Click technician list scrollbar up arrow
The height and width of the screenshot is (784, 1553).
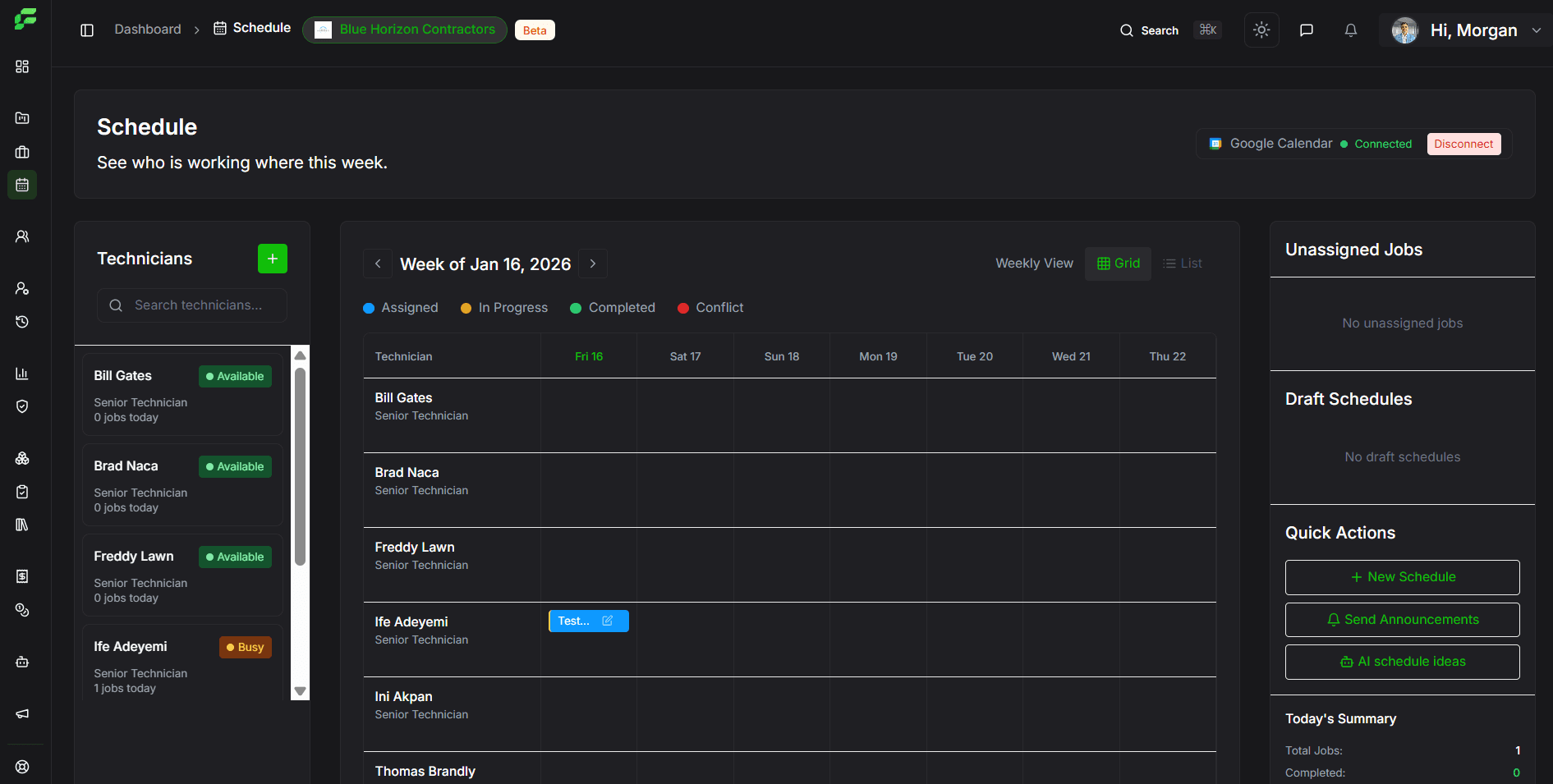tap(301, 355)
